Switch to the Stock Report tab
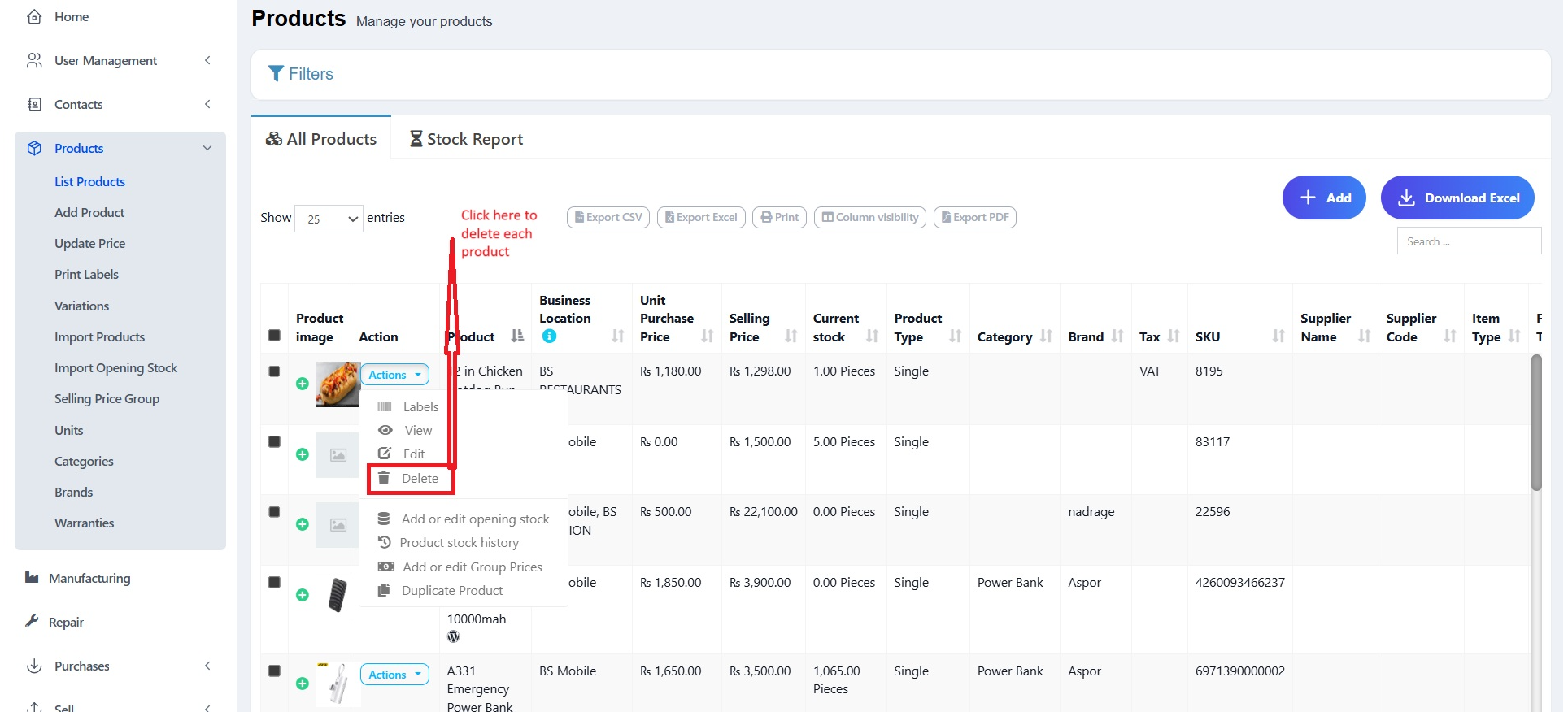Viewport: 1568px width, 712px height. pyautogui.click(x=467, y=139)
